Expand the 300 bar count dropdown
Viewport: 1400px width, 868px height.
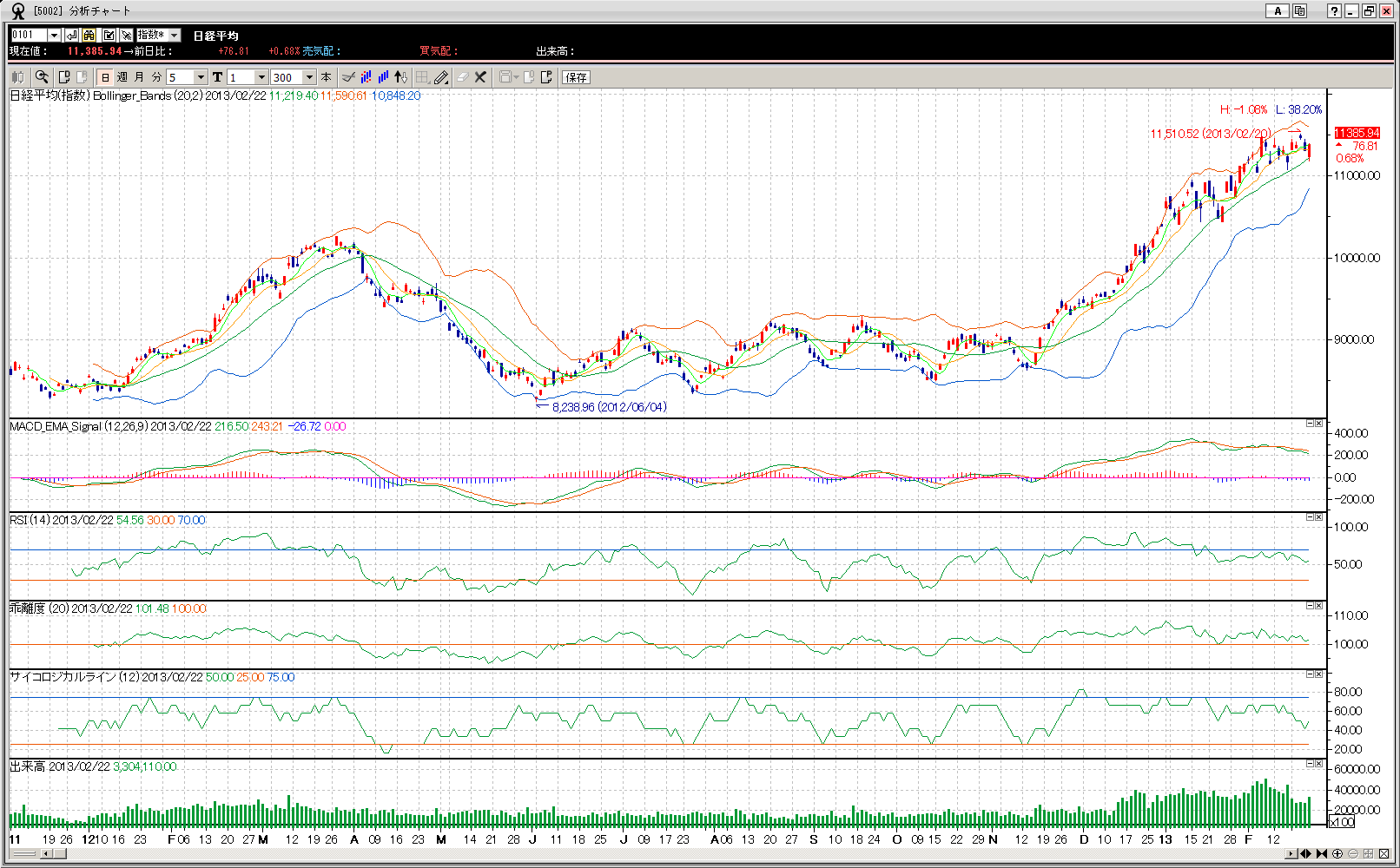pos(309,77)
